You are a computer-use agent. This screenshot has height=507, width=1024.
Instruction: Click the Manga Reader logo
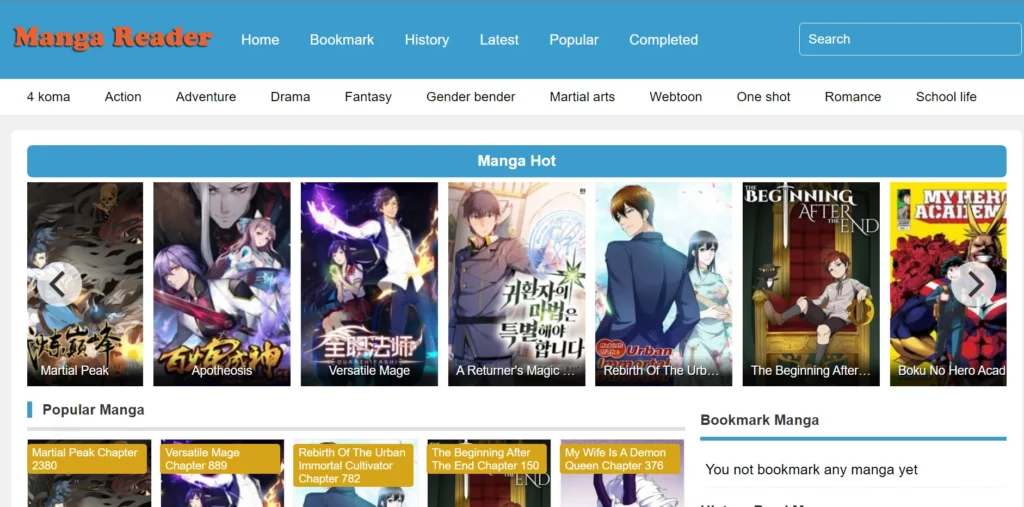pos(113,39)
